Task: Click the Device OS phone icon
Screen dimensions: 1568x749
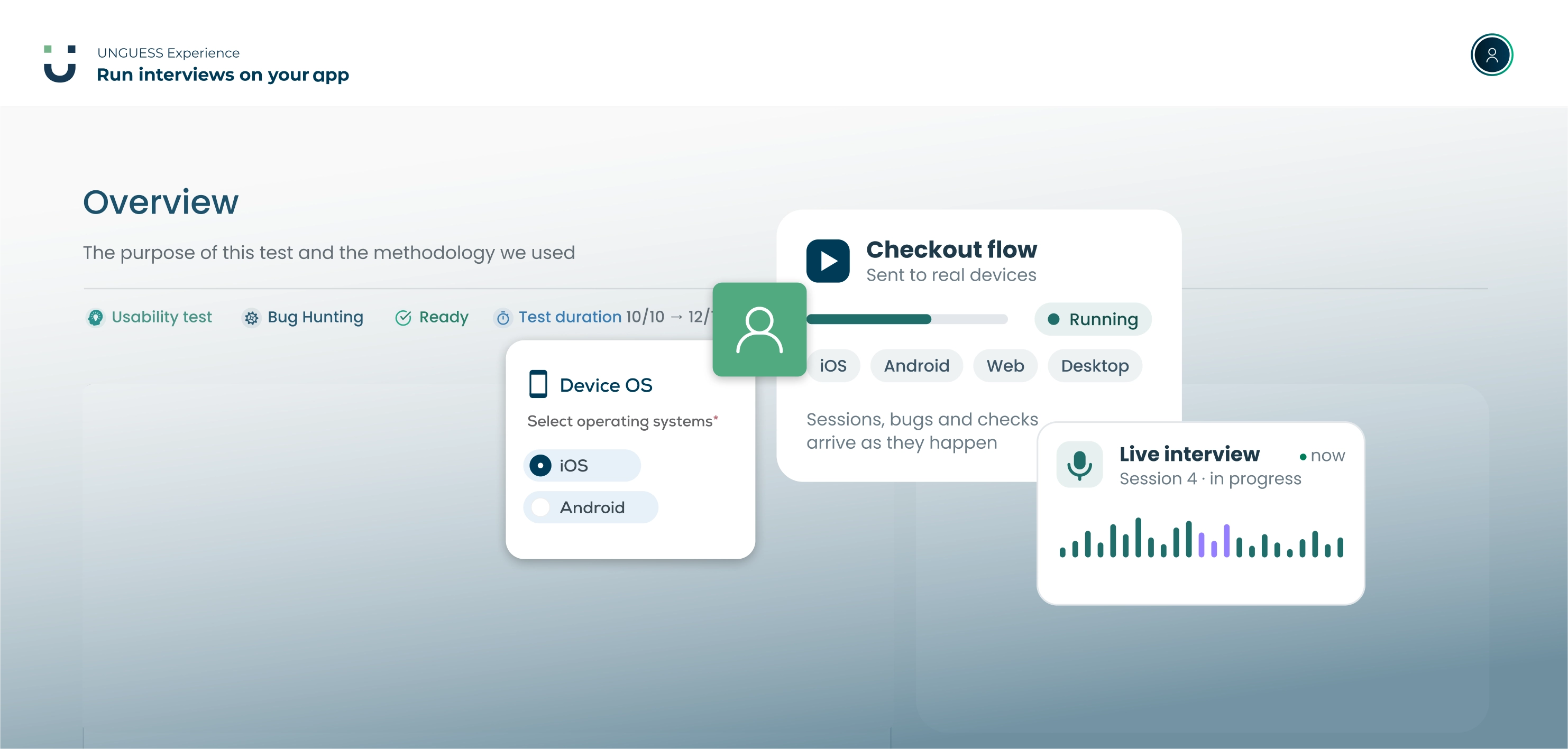Action: 538,384
